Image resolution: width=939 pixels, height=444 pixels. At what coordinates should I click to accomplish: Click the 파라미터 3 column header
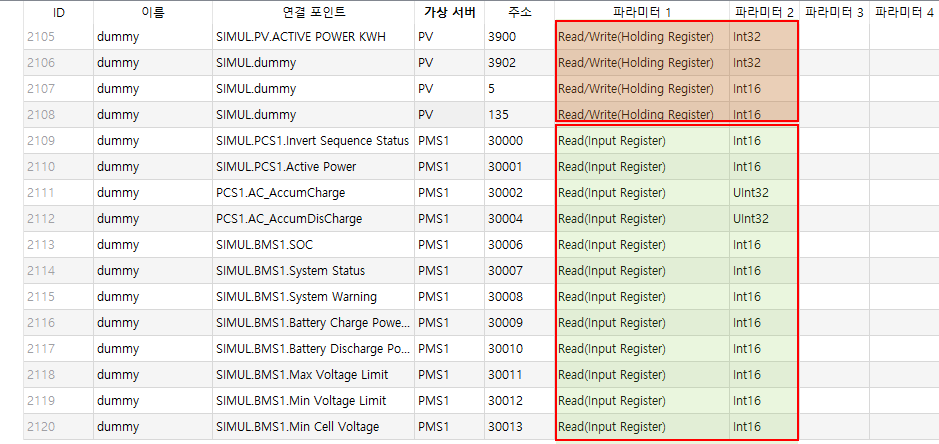pyautogui.click(x=834, y=12)
